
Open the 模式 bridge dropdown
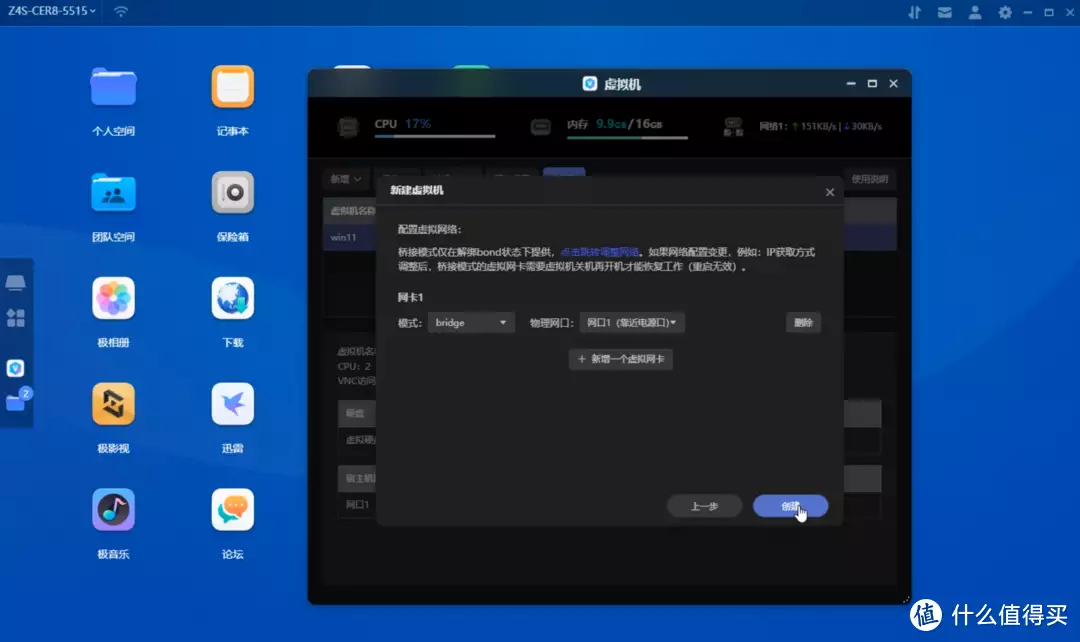[x=471, y=322]
